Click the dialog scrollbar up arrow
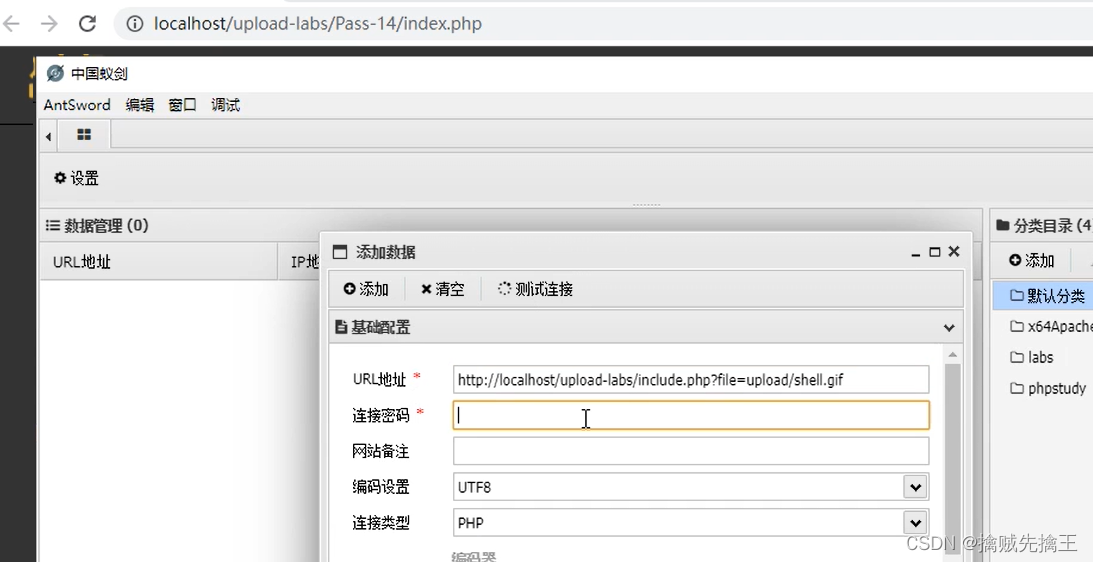This screenshot has height=562, width=1093. click(x=952, y=355)
